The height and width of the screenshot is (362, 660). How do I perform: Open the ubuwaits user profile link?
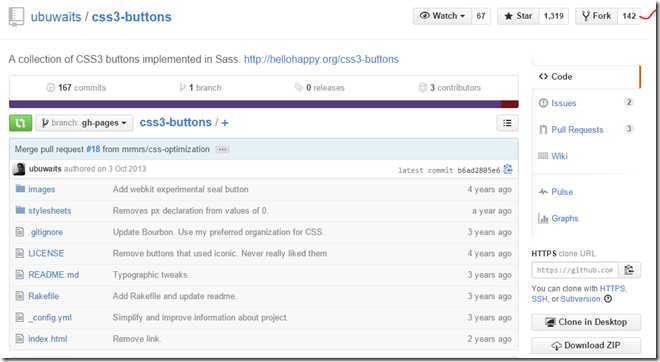pos(56,17)
